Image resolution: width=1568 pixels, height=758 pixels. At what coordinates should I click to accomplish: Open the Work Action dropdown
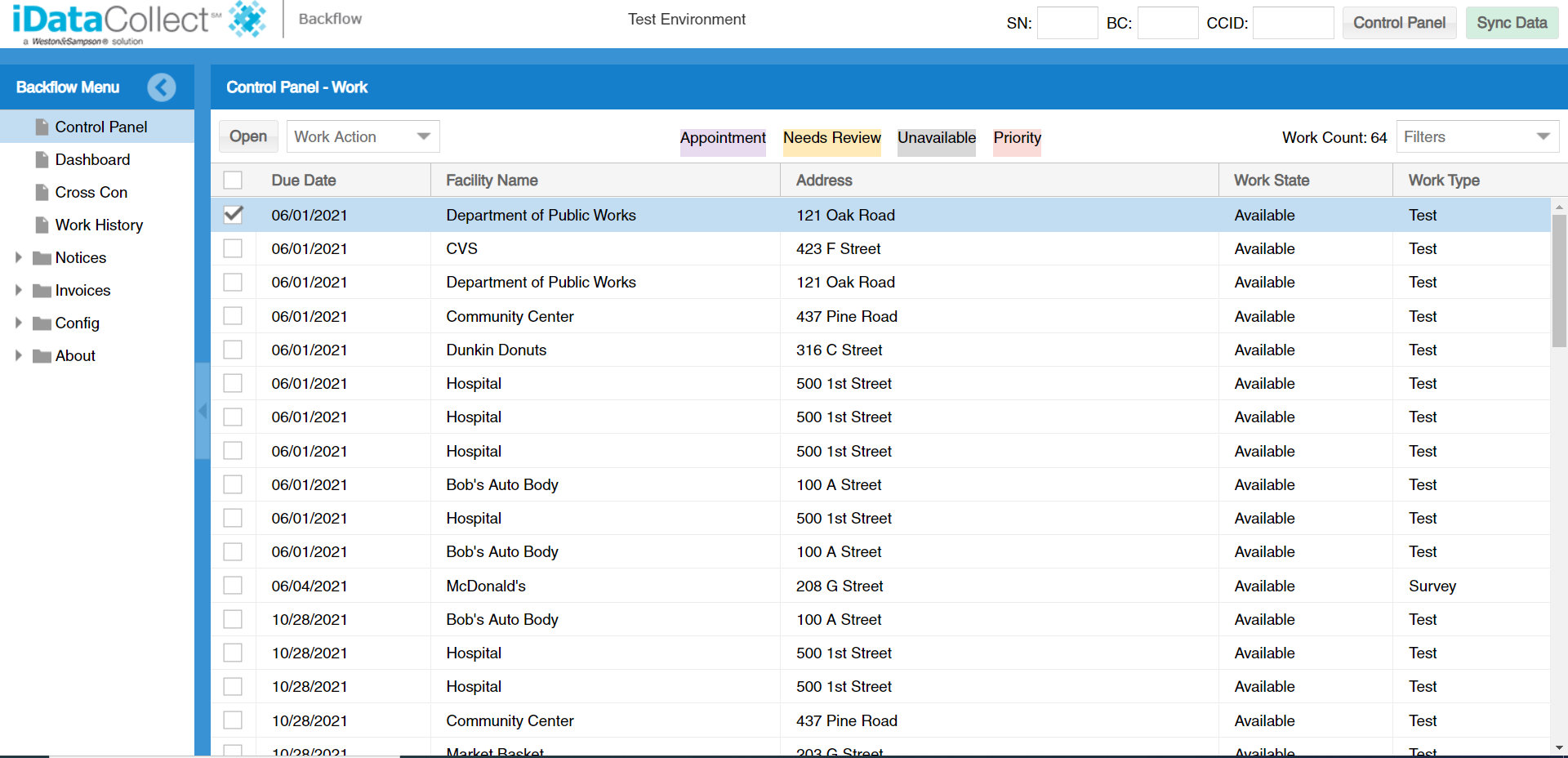pyautogui.click(x=362, y=136)
